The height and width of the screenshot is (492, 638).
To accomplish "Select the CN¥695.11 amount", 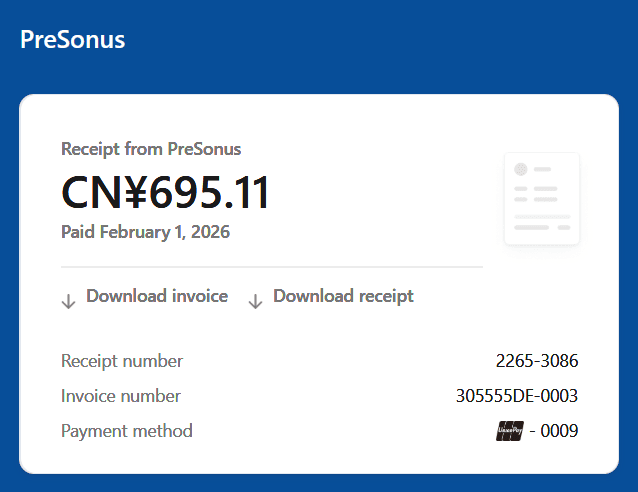I will [166, 192].
